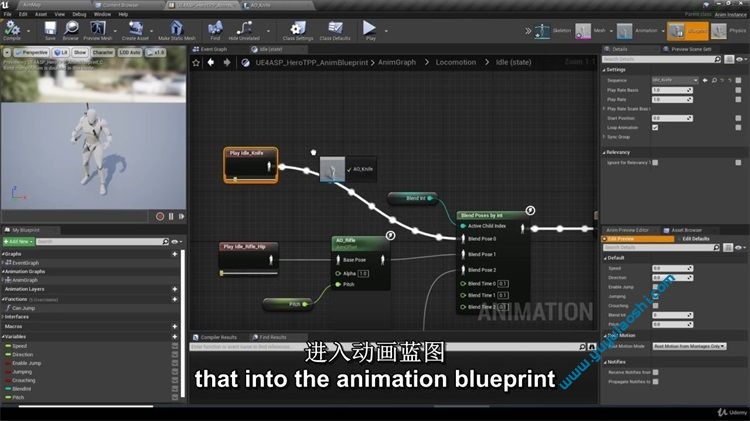
Task: Open the File menu
Action: tap(7, 14)
